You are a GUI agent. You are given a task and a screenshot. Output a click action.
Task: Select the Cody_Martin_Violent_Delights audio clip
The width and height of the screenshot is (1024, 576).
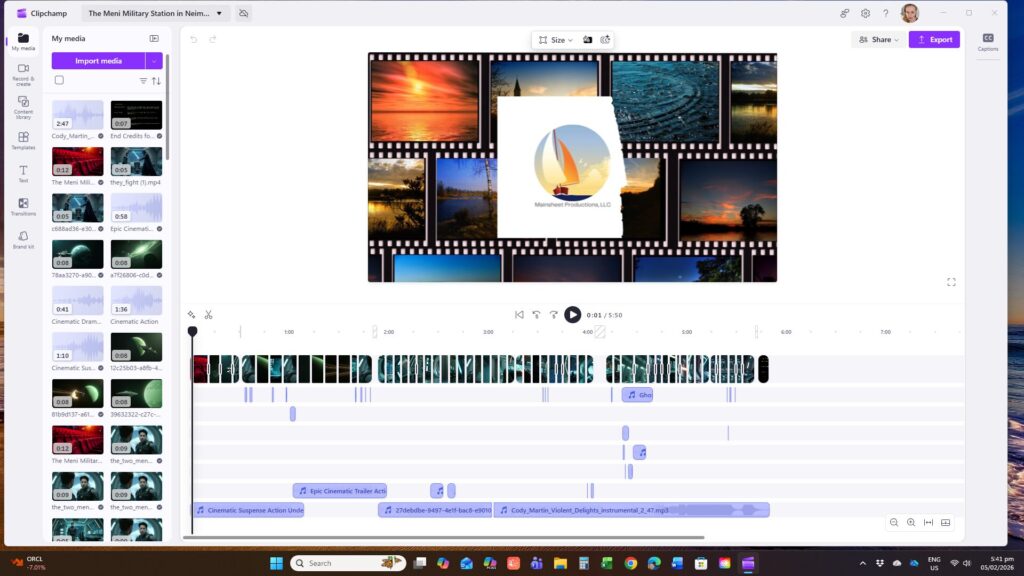coord(600,510)
